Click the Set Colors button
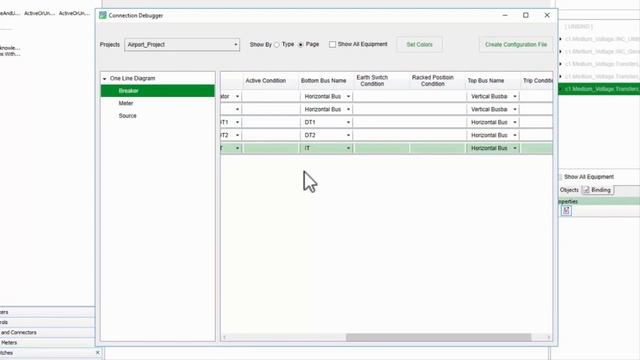Screen dimensions: 640x360 [420, 44]
